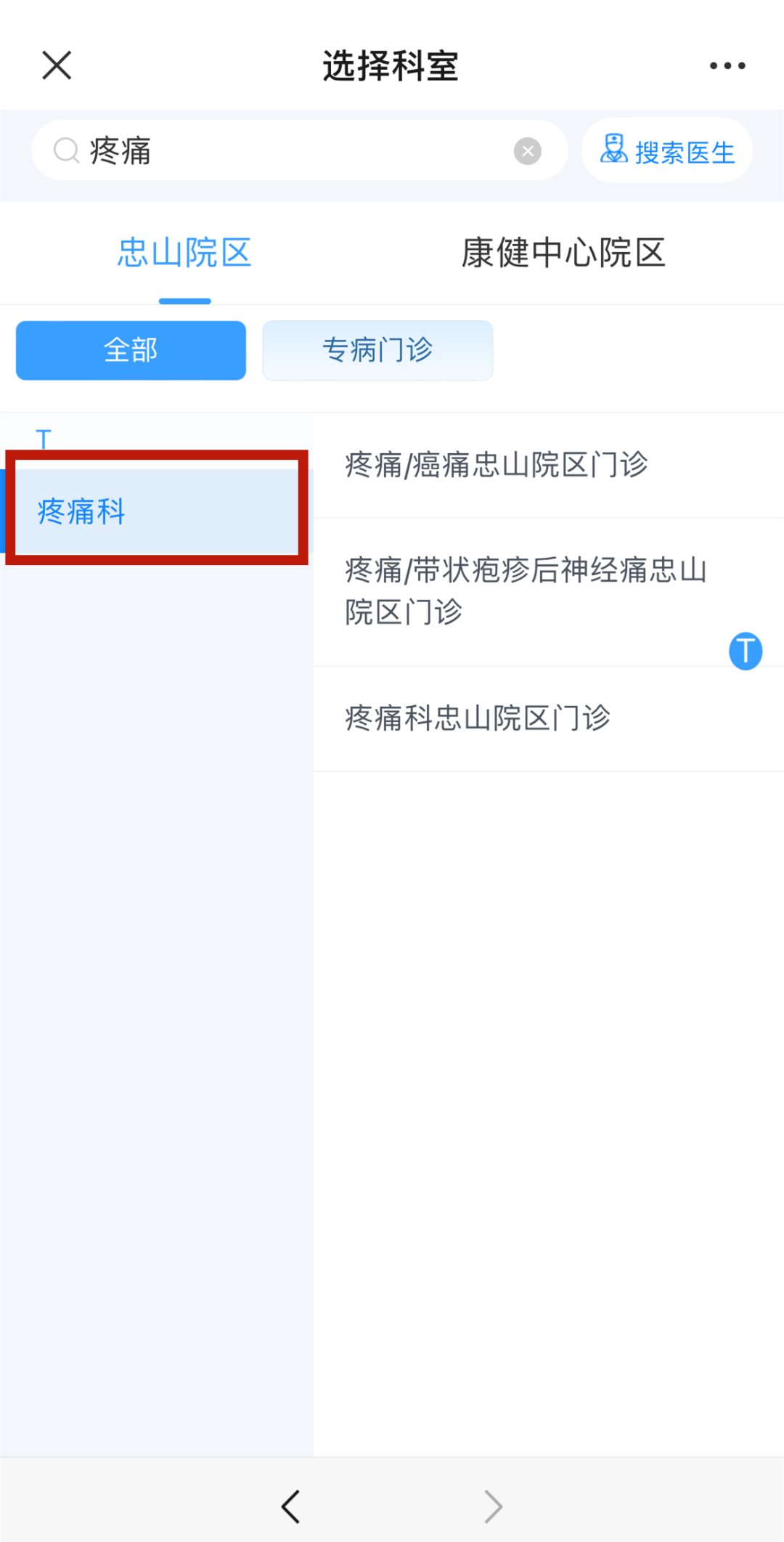Click the 搜索医生 button
This screenshot has width=784, height=1542.
[666, 150]
